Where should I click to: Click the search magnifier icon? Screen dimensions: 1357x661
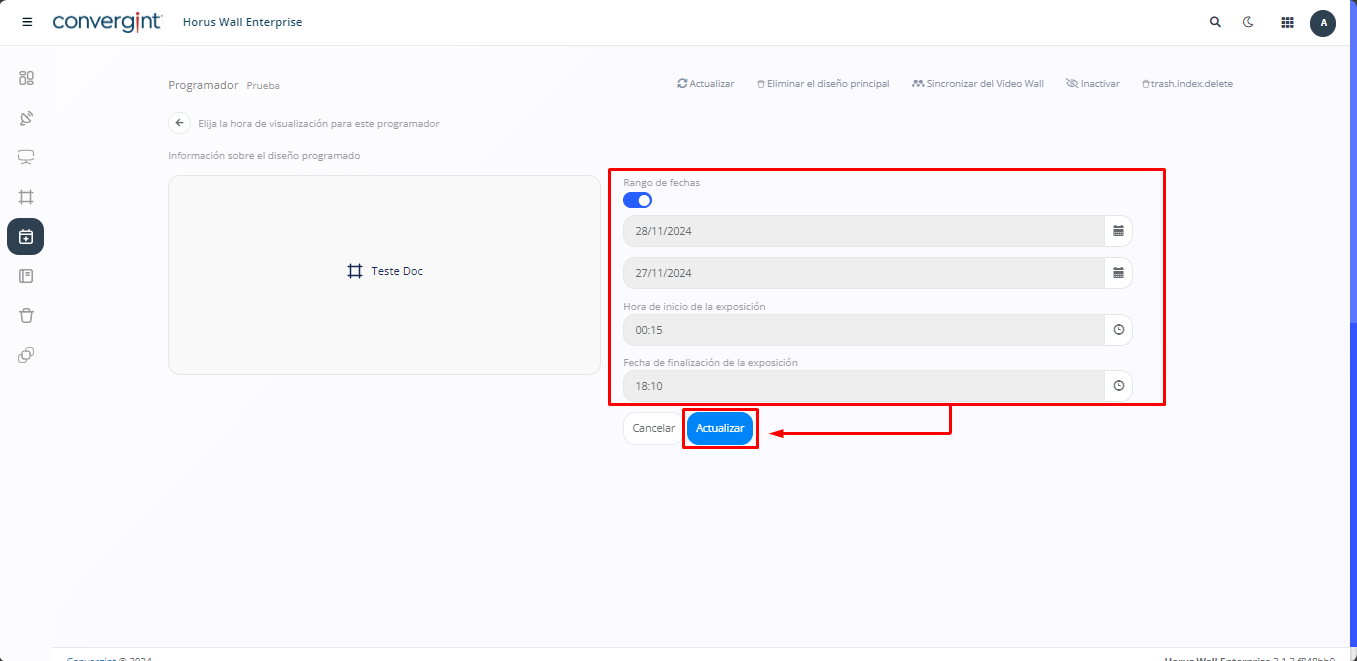click(x=1215, y=22)
